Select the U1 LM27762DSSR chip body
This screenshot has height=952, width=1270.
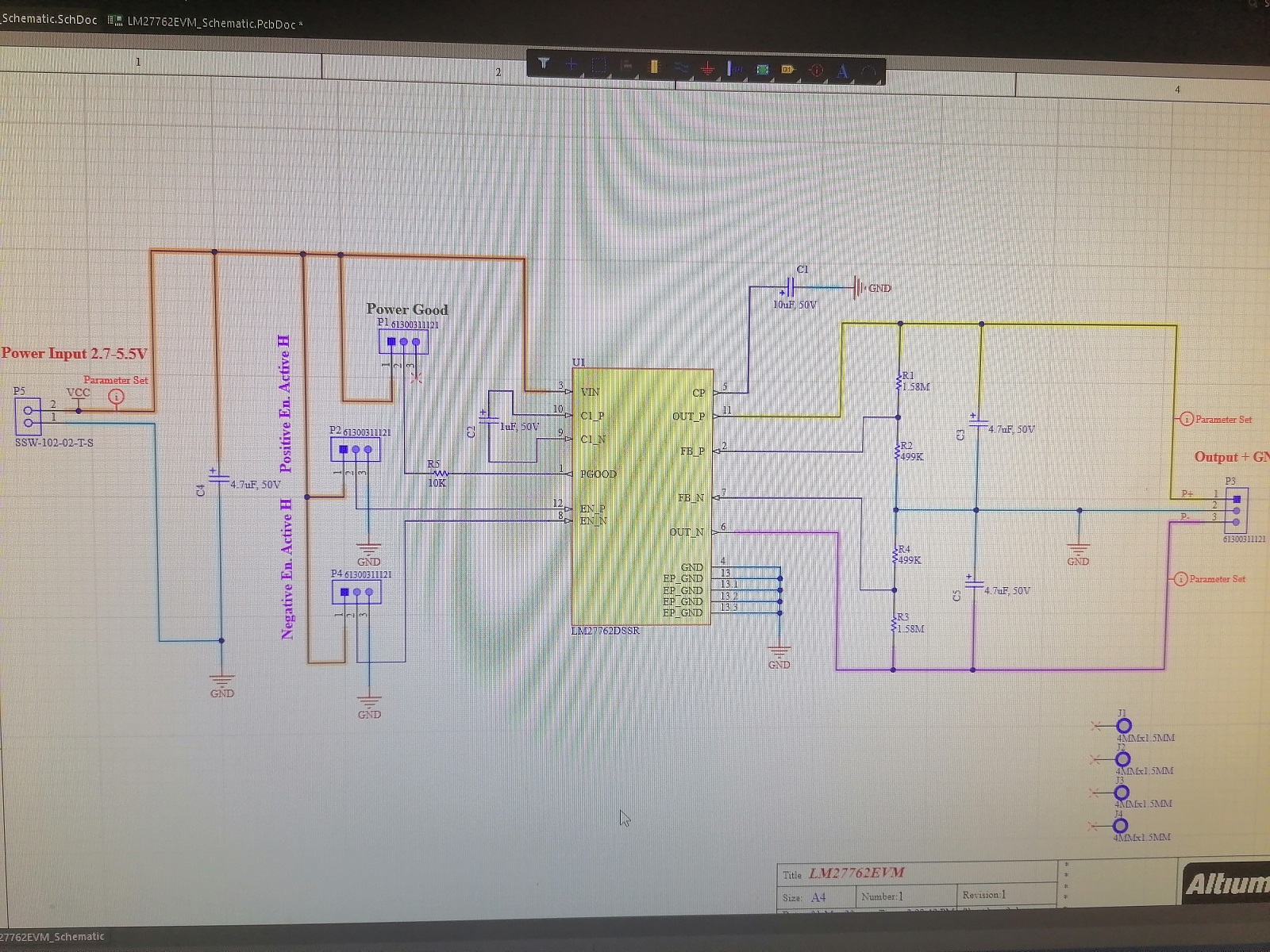point(641,497)
